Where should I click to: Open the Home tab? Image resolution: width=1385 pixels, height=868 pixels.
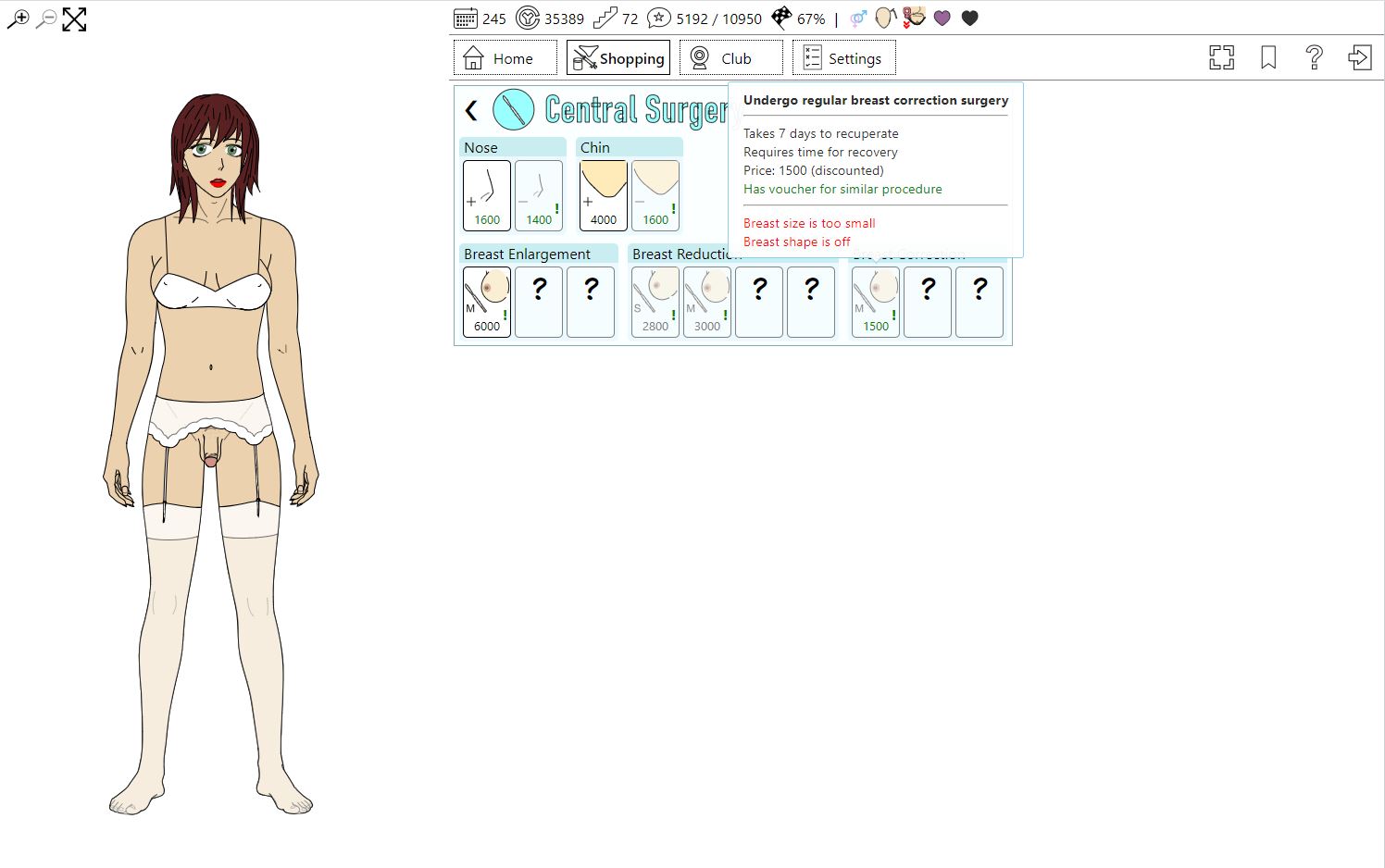click(505, 58)
